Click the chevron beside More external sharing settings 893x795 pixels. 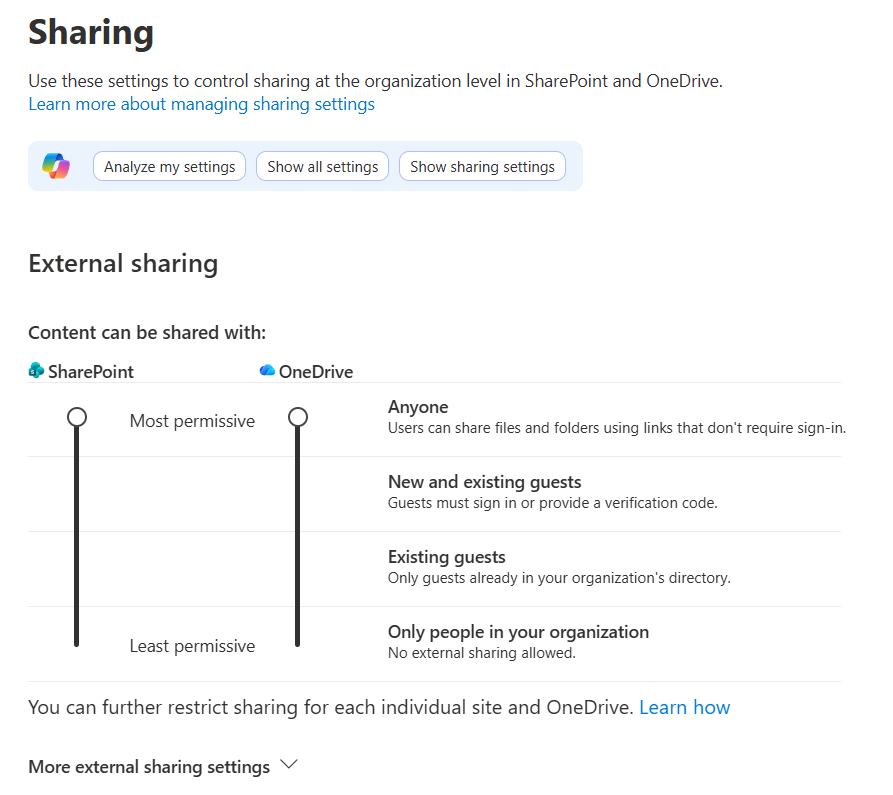tap(289, 765)
